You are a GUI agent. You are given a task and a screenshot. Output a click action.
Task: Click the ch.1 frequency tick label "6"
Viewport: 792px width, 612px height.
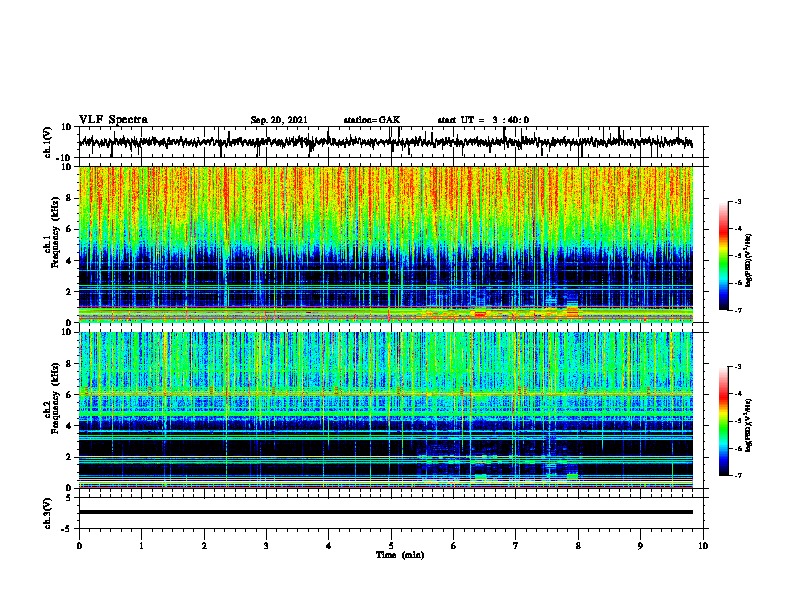point(69,229)
